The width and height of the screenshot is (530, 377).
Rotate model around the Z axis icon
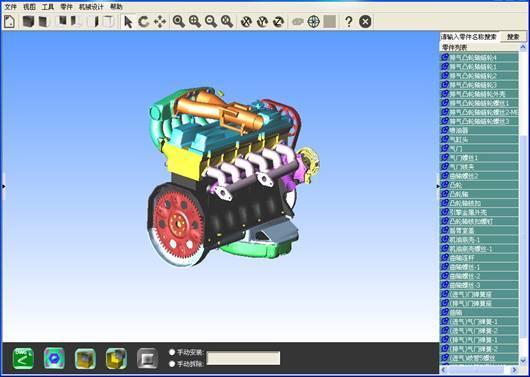point(278,22)
